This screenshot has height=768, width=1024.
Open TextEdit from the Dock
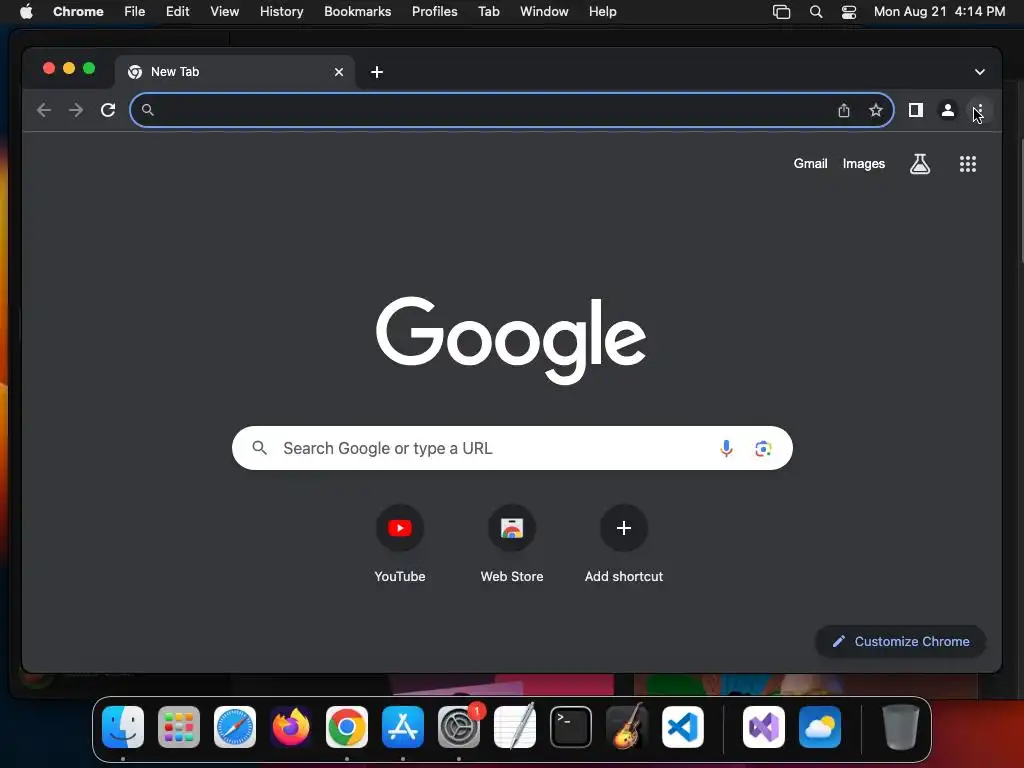[x=515, y=727]
